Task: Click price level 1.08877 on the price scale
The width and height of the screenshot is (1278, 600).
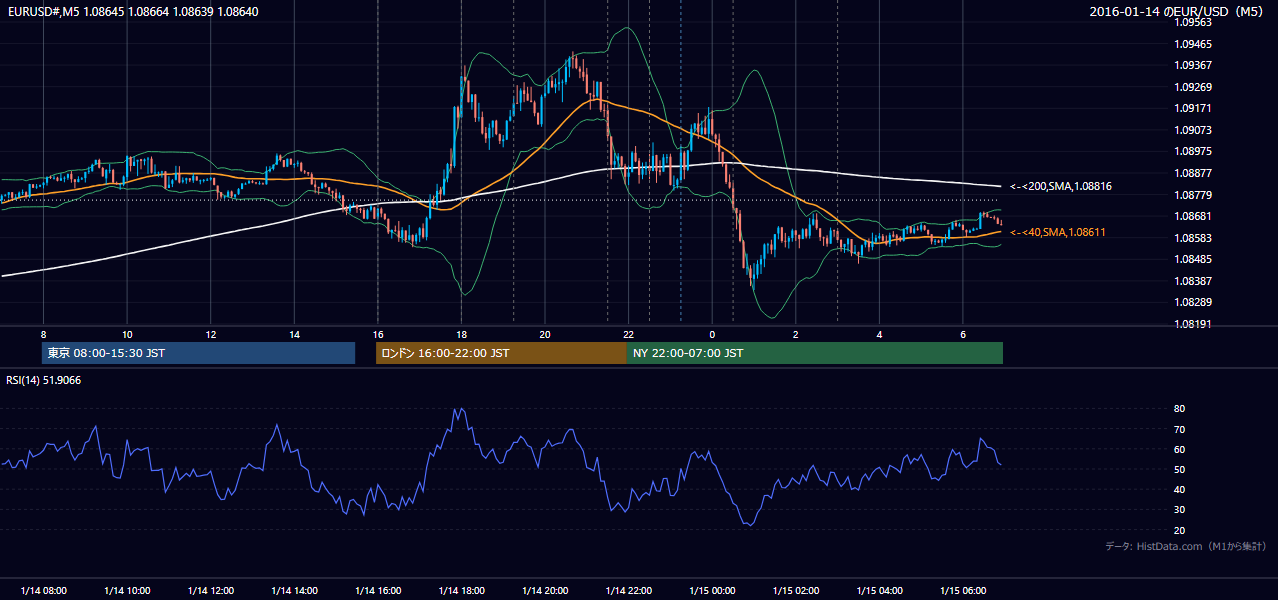Action: click(1192, 173)
